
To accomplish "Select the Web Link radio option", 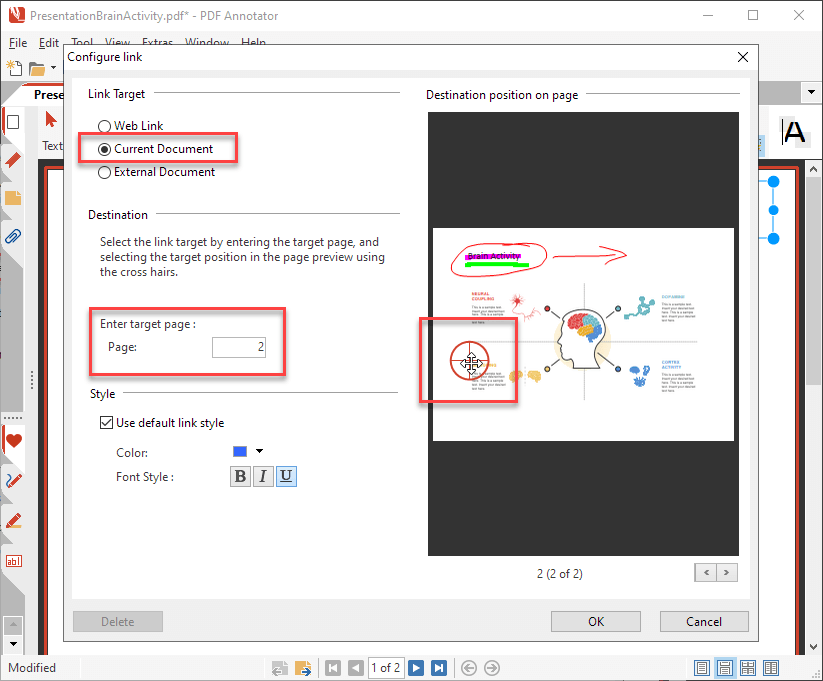I will tap(104, 126).
